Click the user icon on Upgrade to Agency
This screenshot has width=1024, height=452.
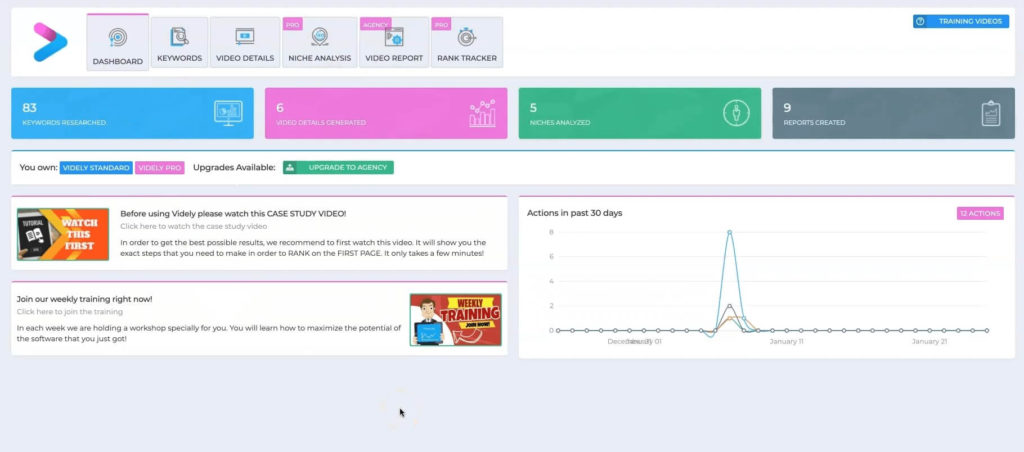pos(290,168)
